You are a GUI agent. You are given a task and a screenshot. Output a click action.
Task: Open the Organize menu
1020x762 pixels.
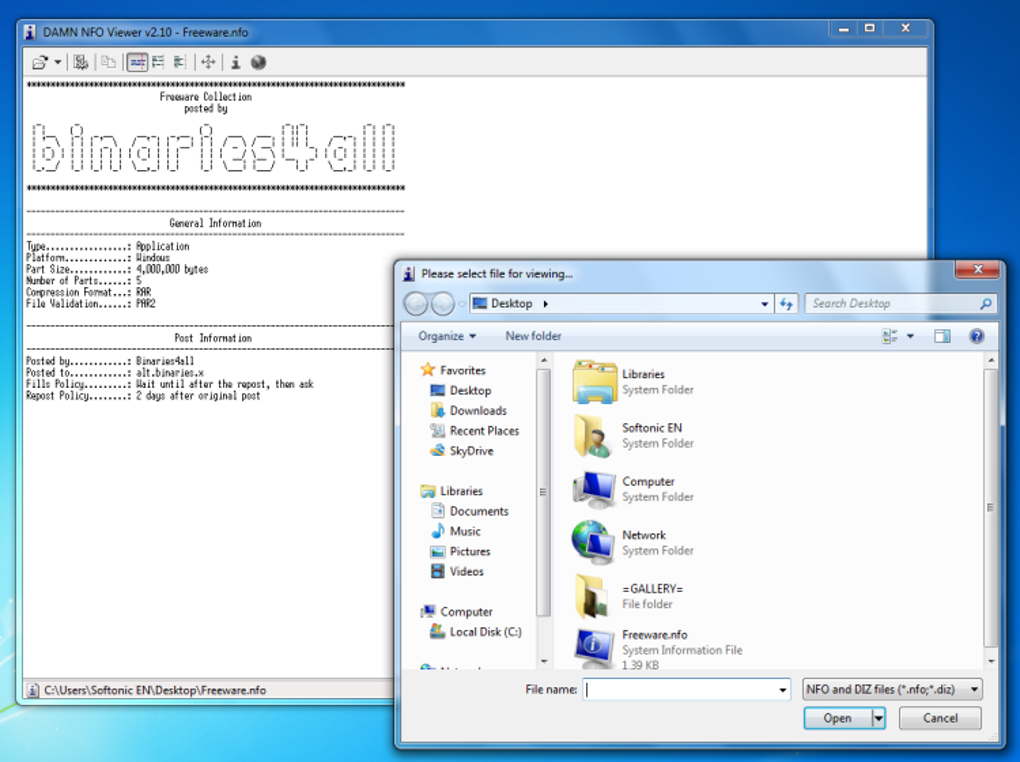click(x=447, y=336)
